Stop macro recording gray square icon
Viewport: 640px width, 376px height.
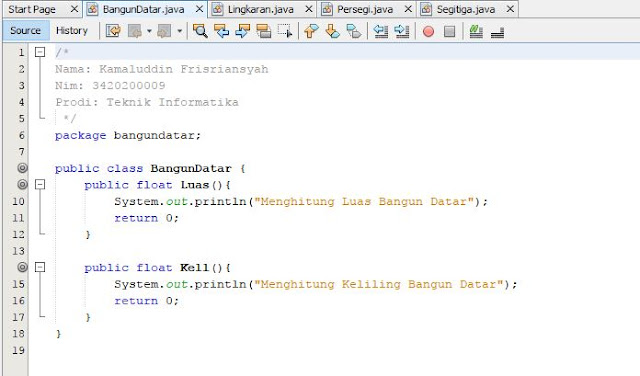click(x=449, y=31)
